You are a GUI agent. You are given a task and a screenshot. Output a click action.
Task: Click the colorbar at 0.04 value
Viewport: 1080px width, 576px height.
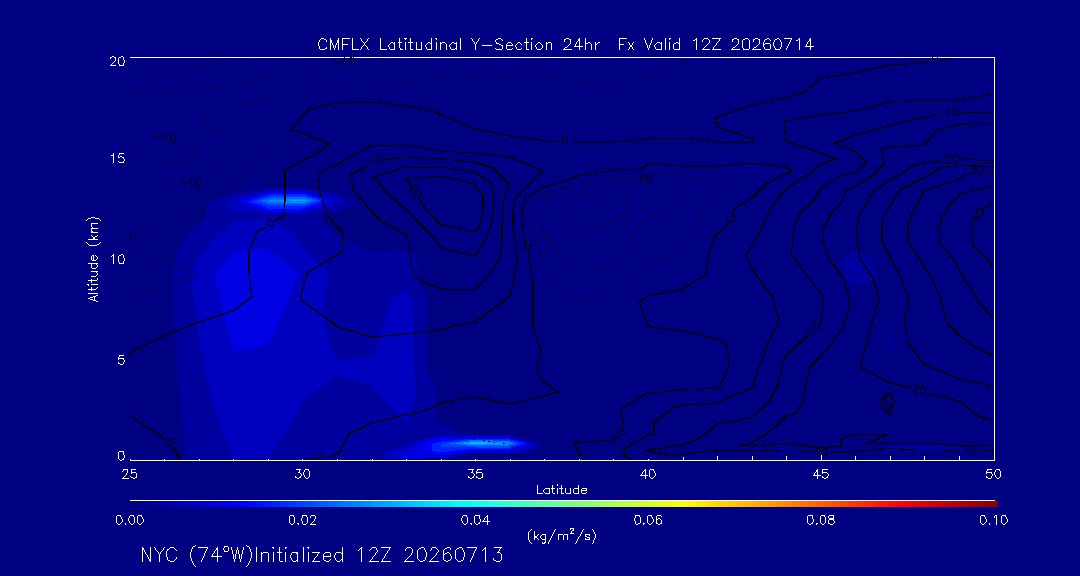(x=477, y=504)
